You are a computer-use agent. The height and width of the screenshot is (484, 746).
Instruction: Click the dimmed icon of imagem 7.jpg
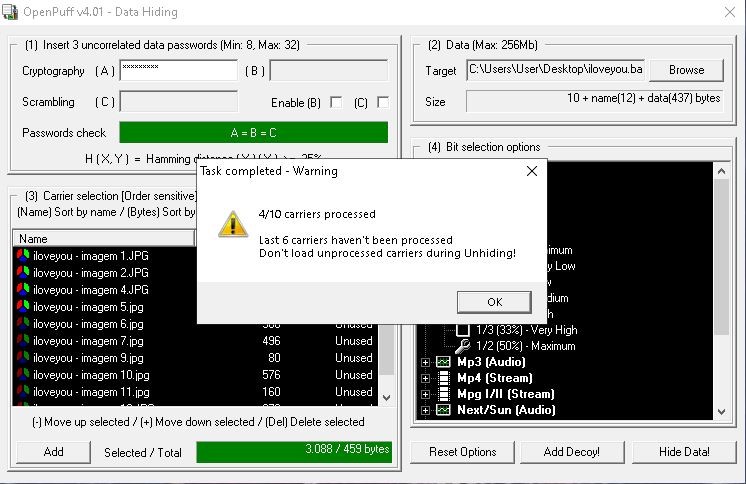pyautogui.click(x=24, y=341)
